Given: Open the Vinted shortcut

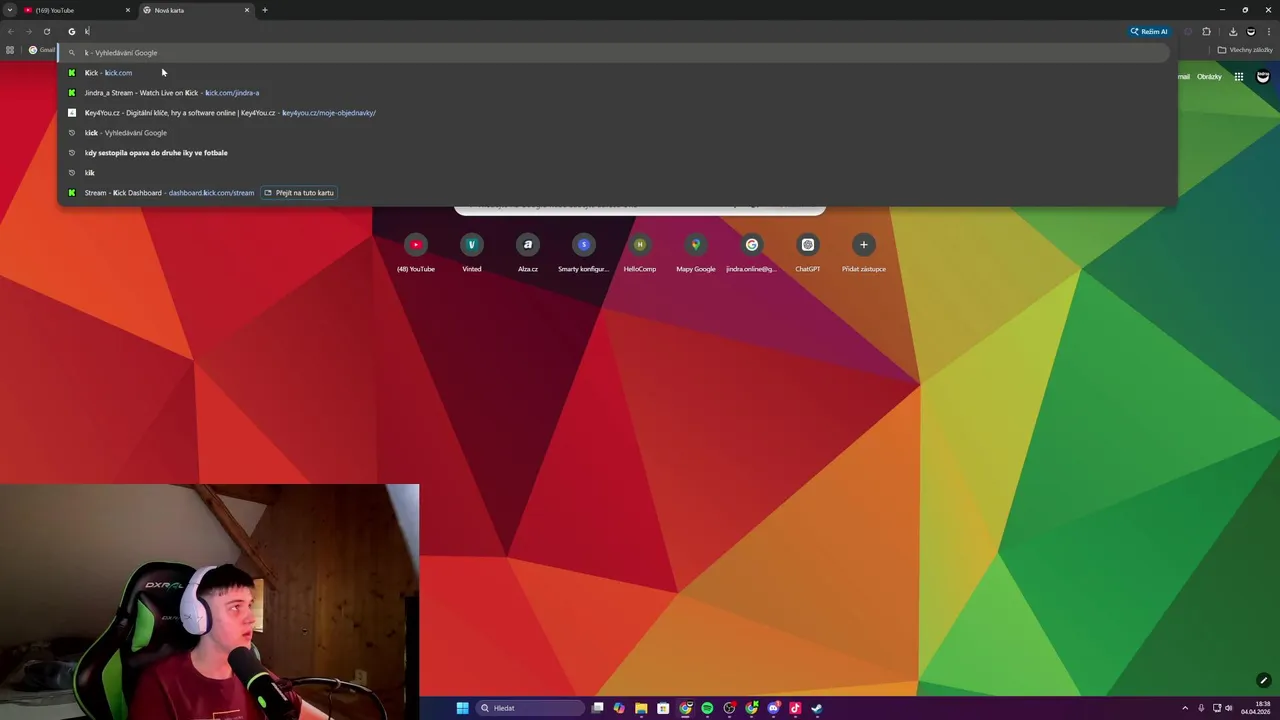Looking at the screenshot, I should click(472, 252).
